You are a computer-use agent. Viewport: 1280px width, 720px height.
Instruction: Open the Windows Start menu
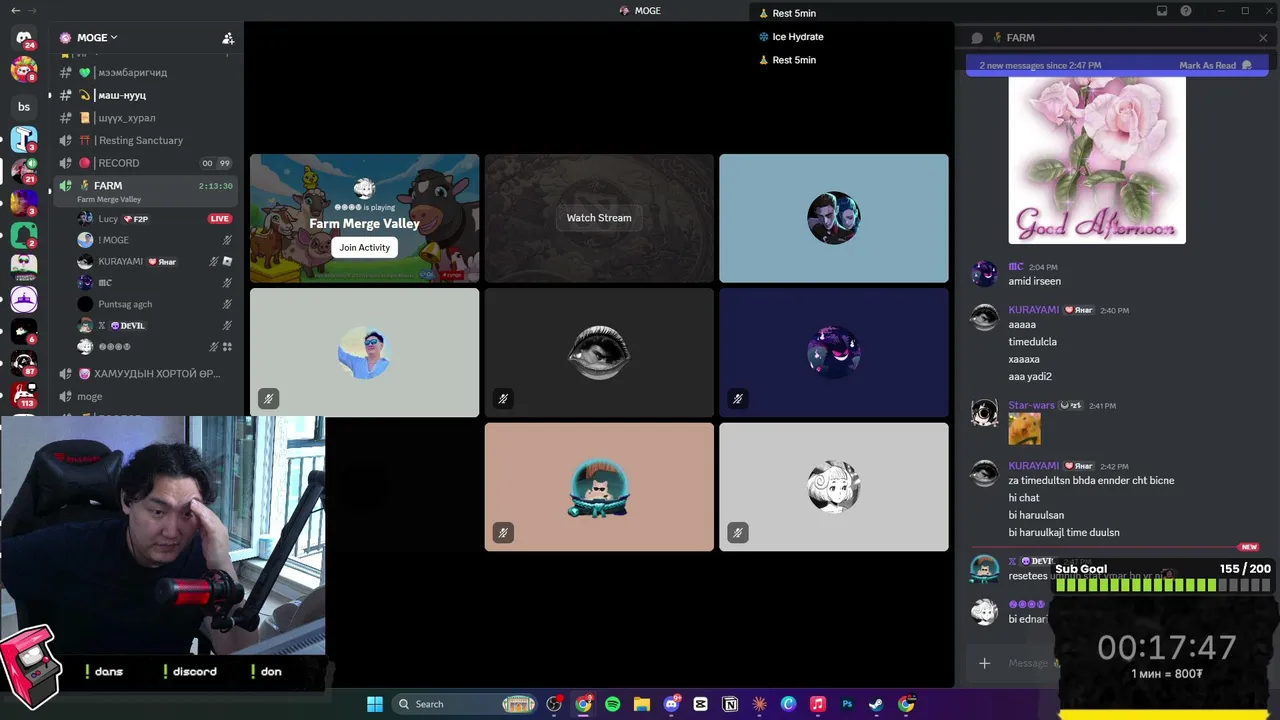pos(375,704)
